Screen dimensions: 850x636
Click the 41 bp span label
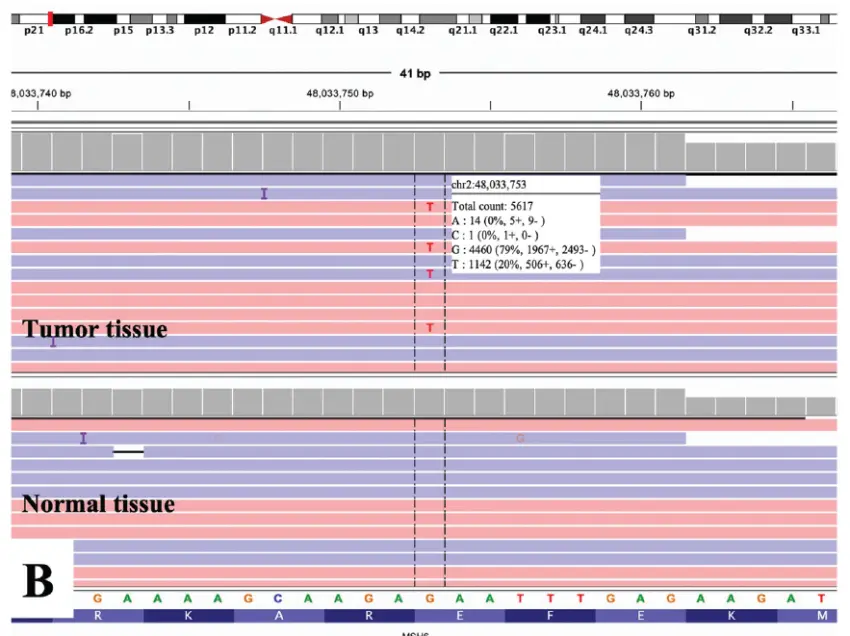click(x=415, y=73)
